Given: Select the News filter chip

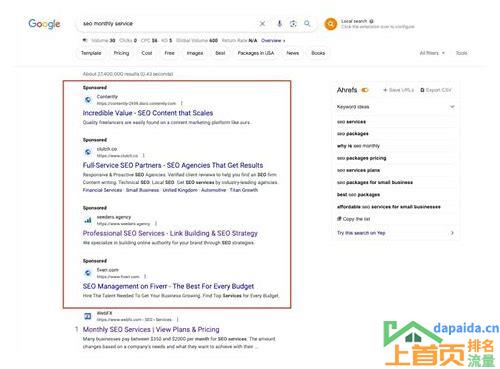Looking at the screenshot, I should pos(293,53).
